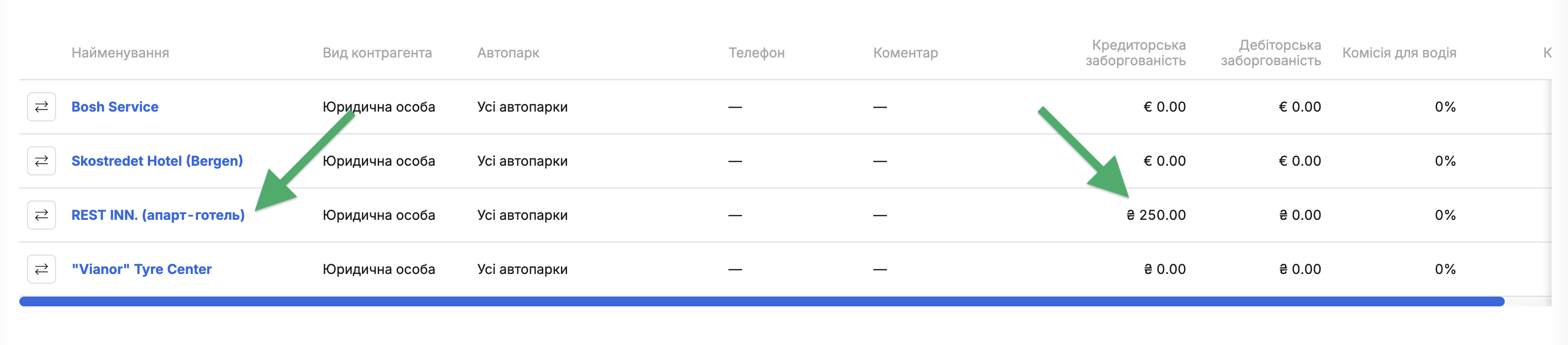Click the Коментар column header
Viewport: 1568px width, 345px height.
point(906,53)
